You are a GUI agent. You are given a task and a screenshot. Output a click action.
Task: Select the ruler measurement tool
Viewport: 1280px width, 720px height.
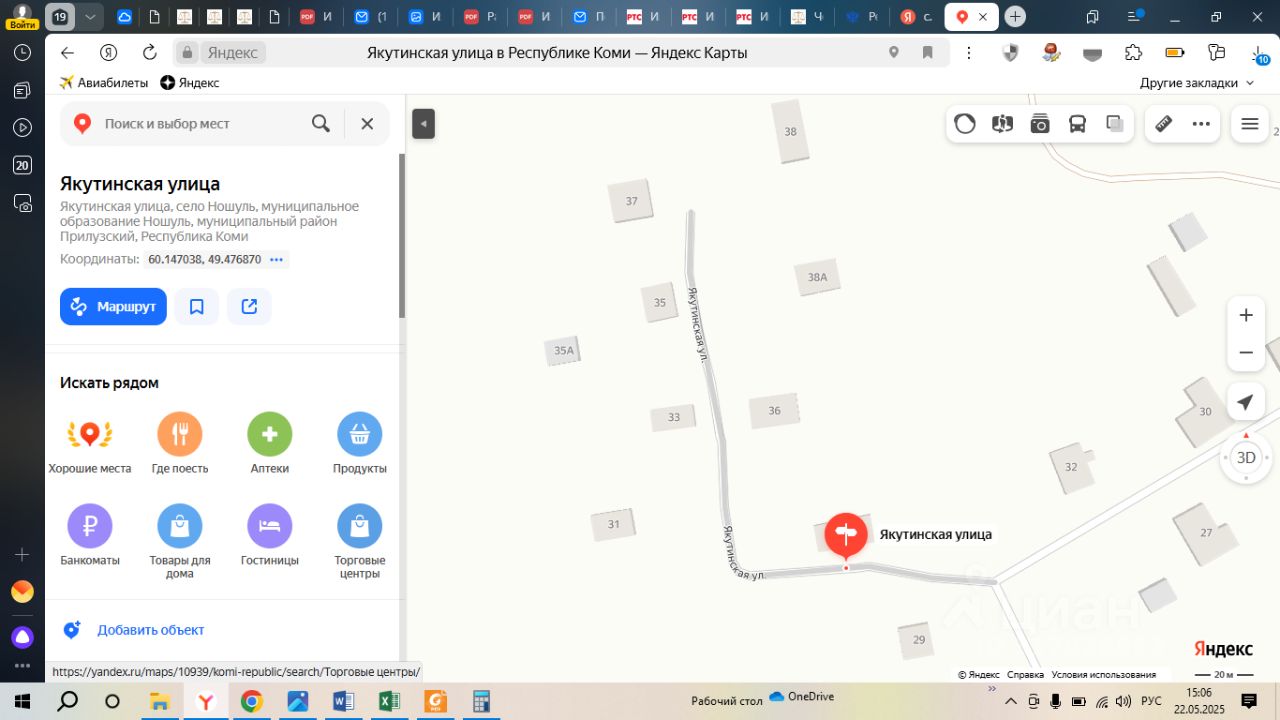coord(1163,124)
